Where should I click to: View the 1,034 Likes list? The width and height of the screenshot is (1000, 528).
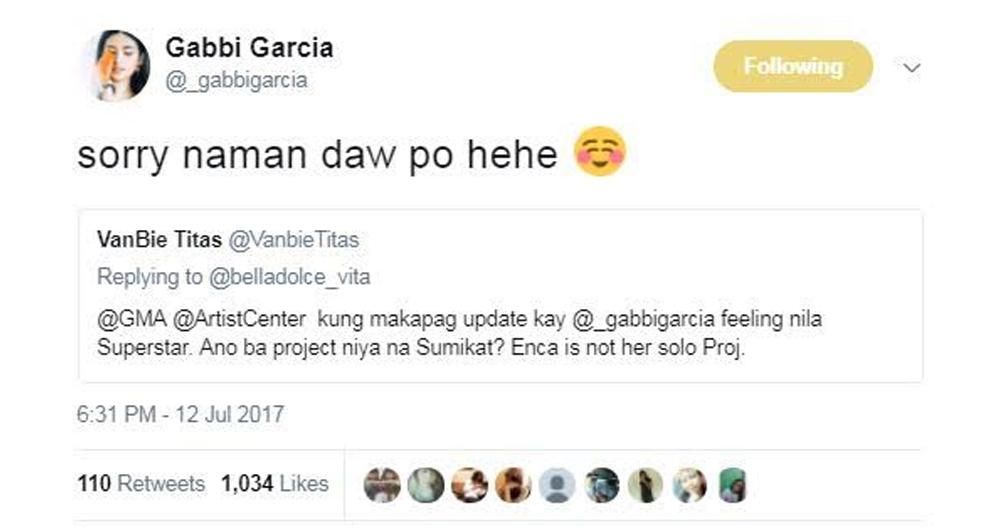click(275, 483)
